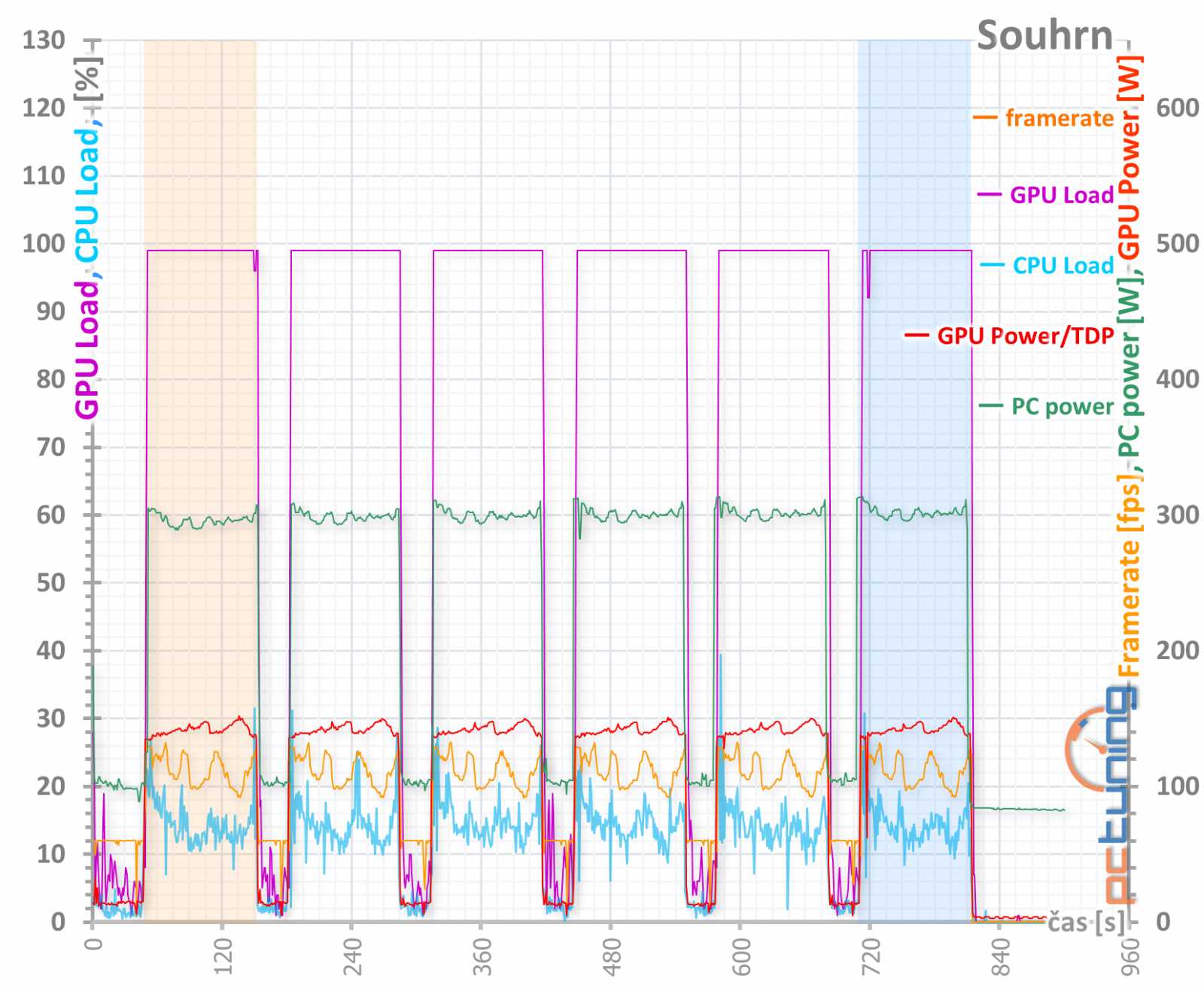Click the left axis value 30

(x=51, y=718)
